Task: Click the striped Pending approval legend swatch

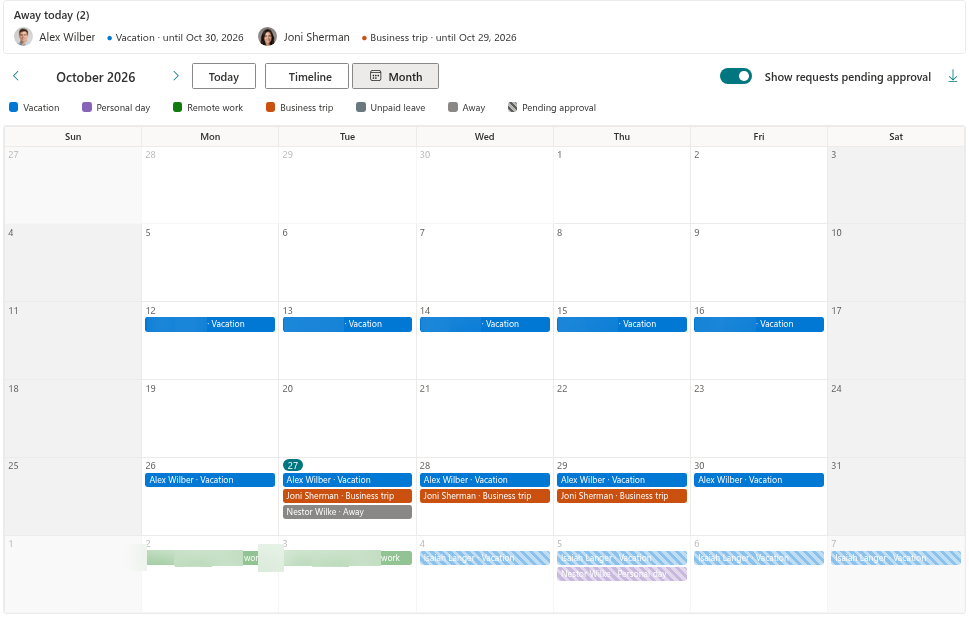Action: (x=512, y=107)
